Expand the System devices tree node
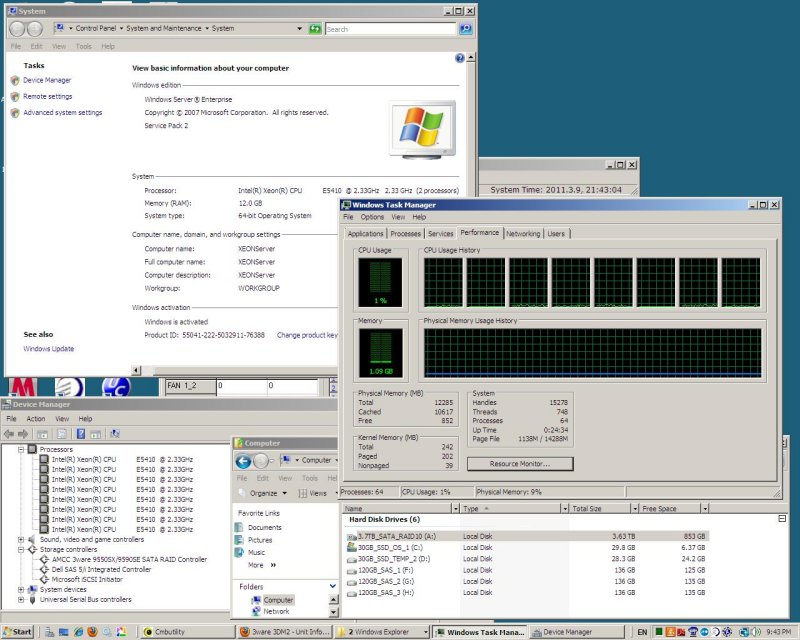800x640 pixels. 21,589
